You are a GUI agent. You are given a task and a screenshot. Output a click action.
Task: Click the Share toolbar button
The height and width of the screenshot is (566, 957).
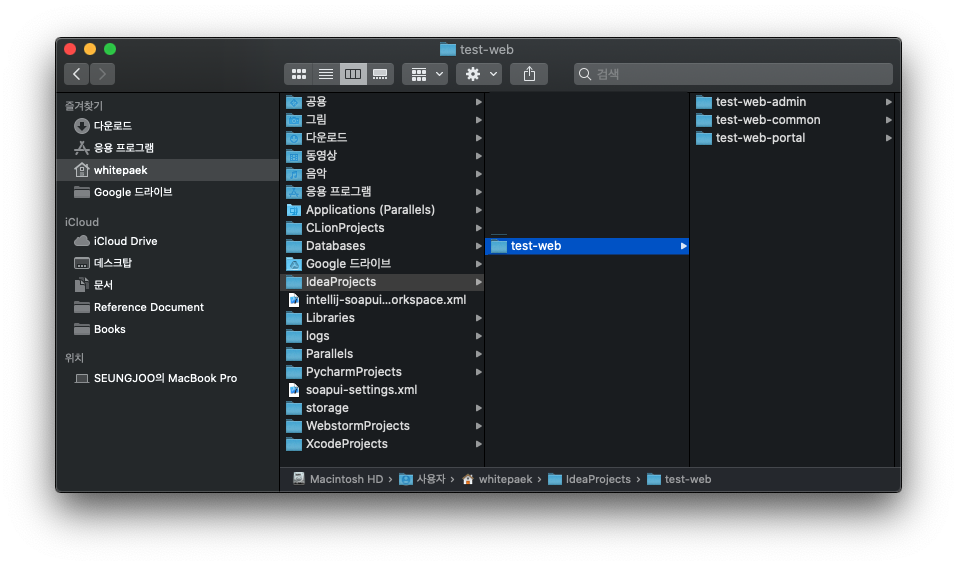tap(529, 74)
